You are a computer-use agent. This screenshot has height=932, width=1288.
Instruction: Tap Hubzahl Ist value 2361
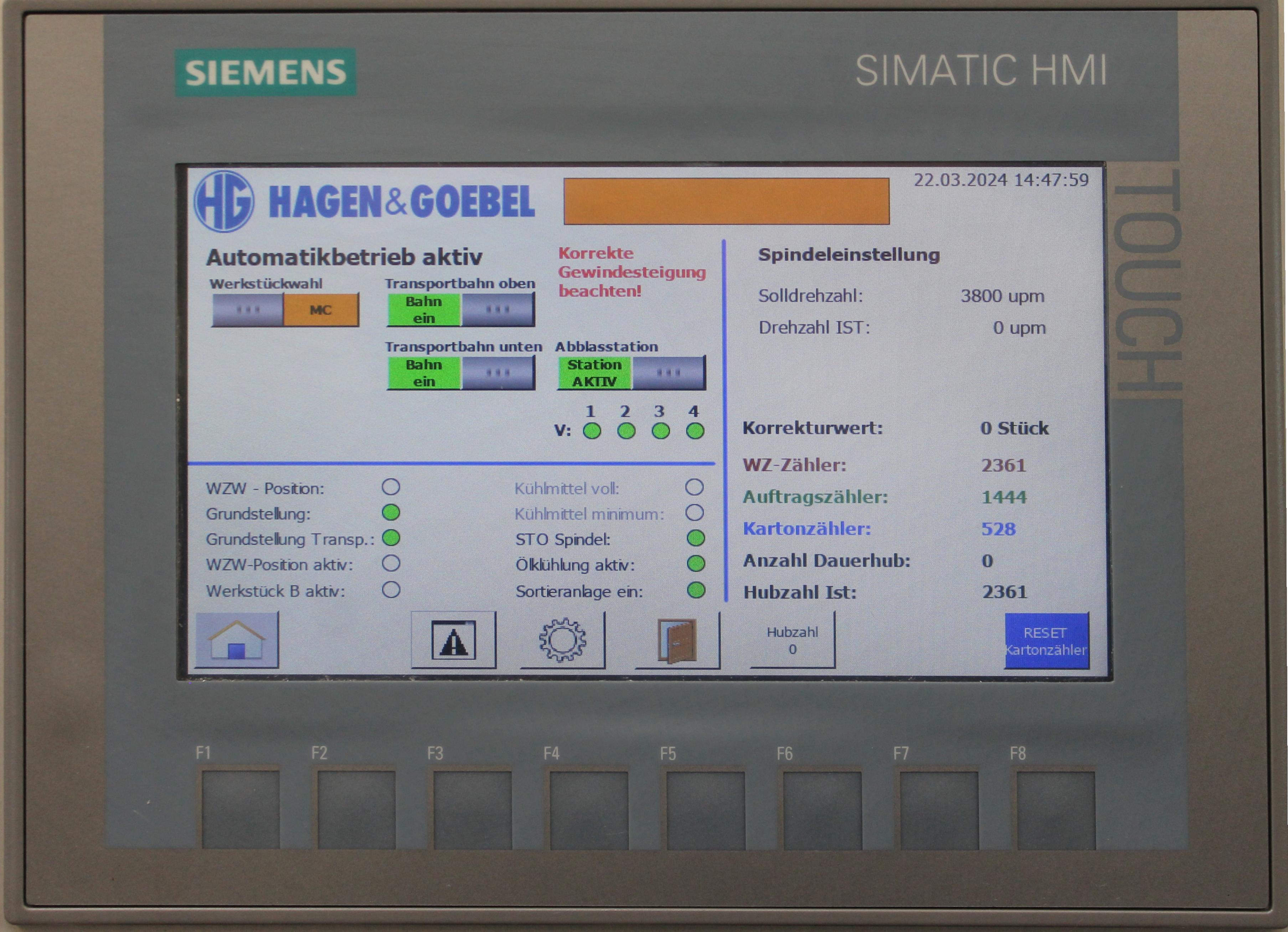[1005, 592]
